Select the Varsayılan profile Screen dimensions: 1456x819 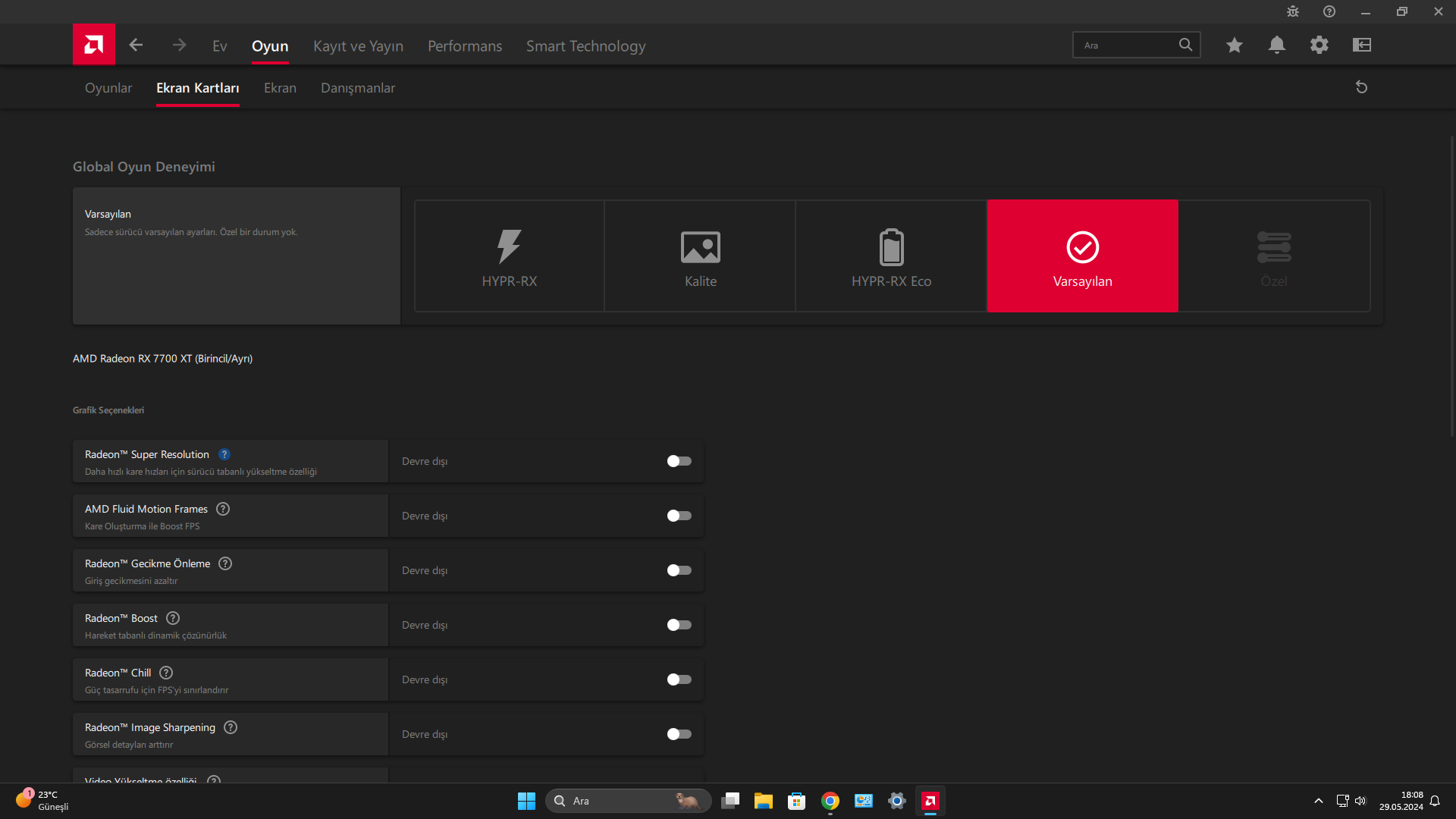tap(1082, 256)
